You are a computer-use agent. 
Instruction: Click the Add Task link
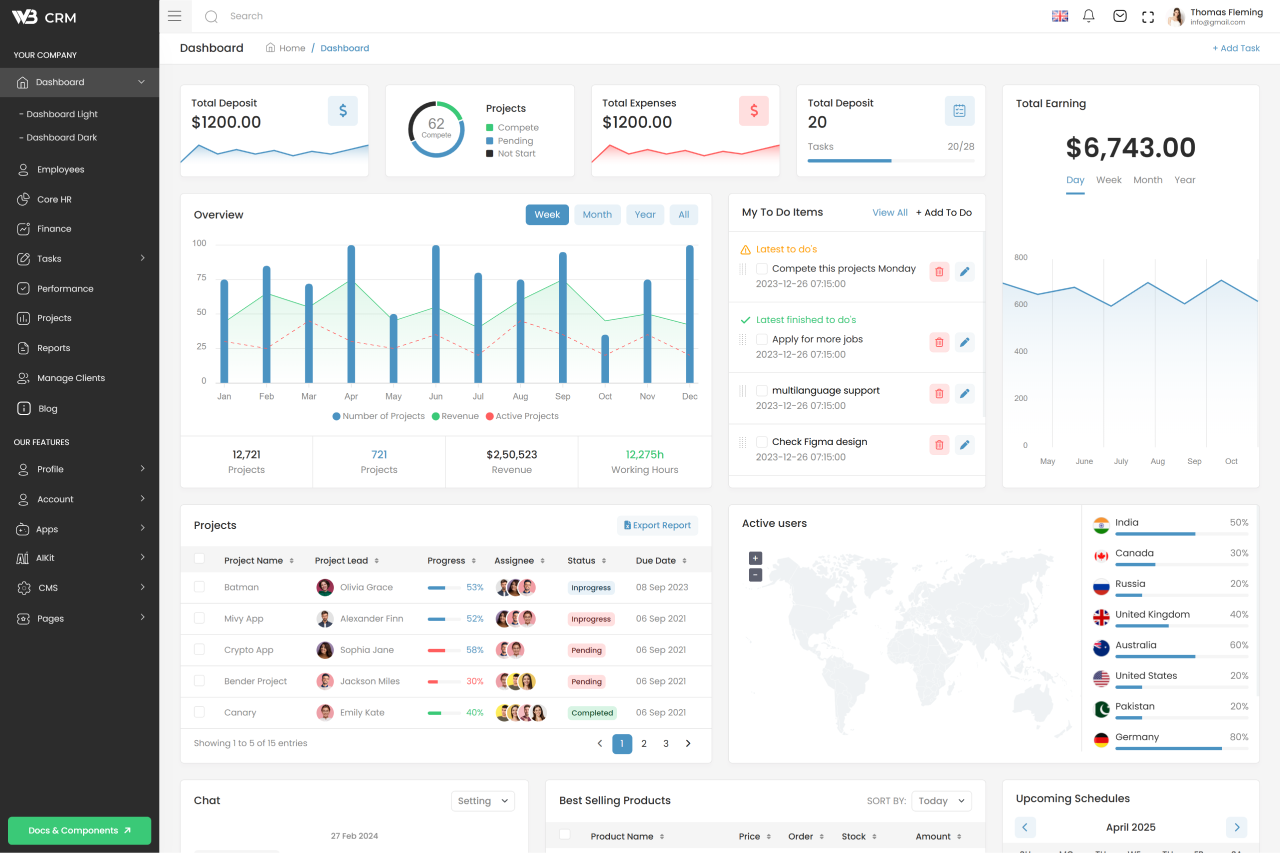[1236, 48]
